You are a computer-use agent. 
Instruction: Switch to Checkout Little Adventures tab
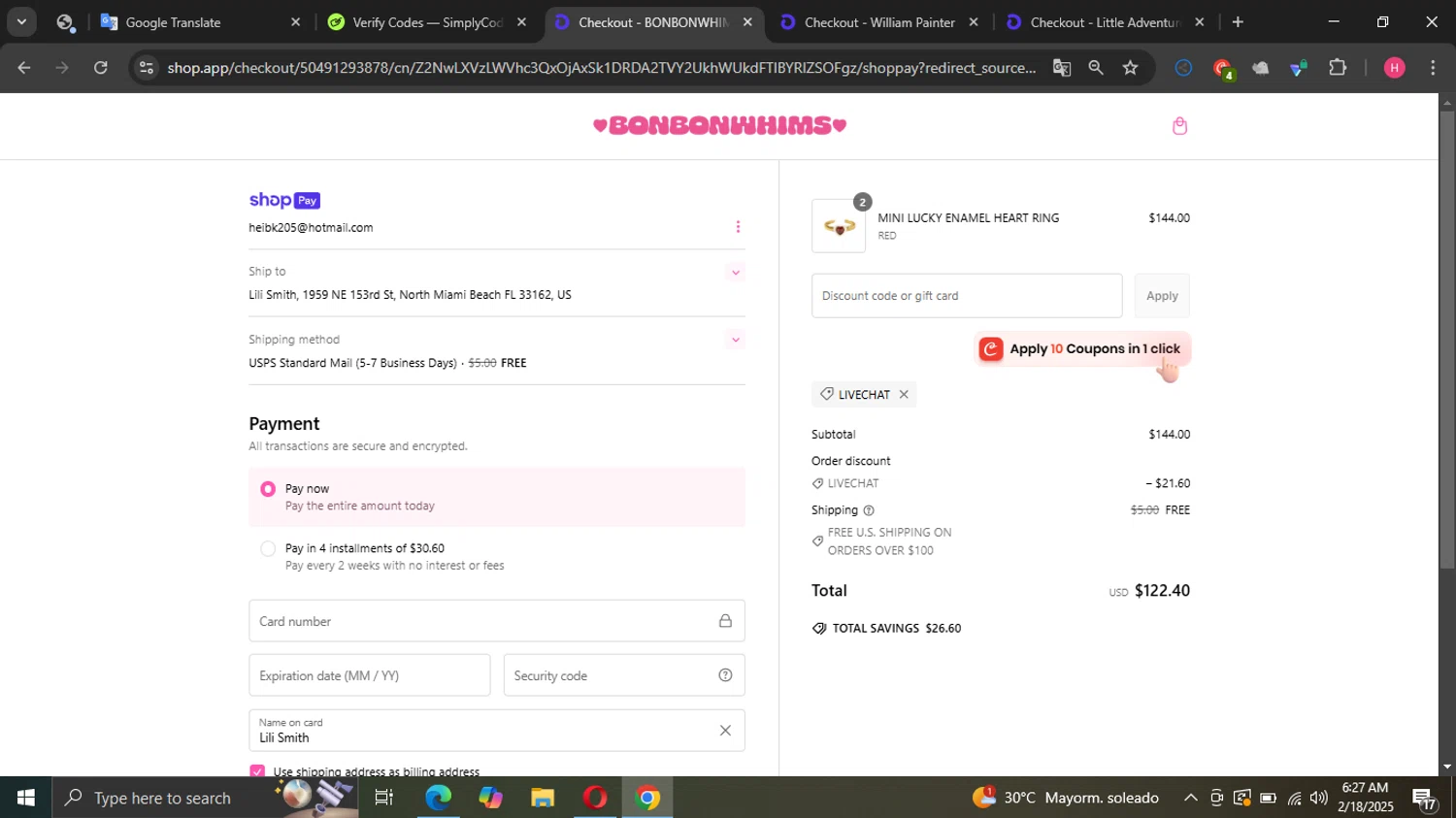tap(1106, 22)
